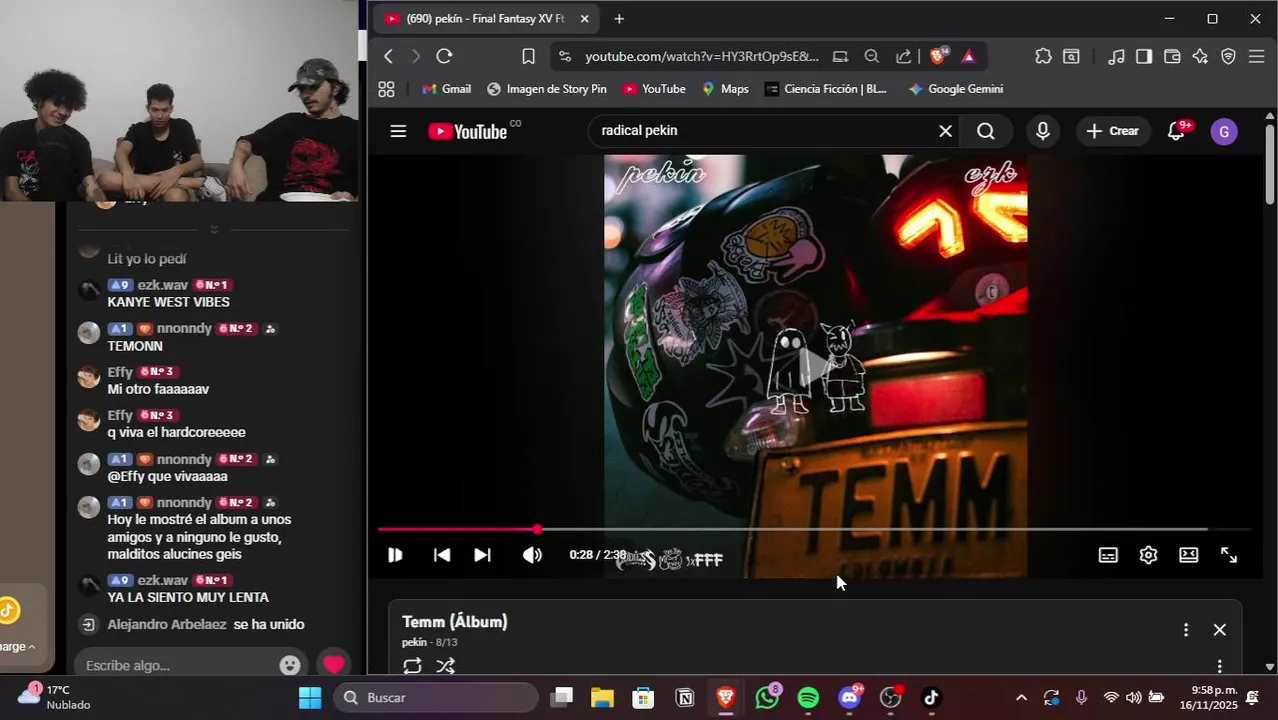Toggle the Brave sidebar panel
This screenshot has width=1278, height=720.
point(1144,57)
